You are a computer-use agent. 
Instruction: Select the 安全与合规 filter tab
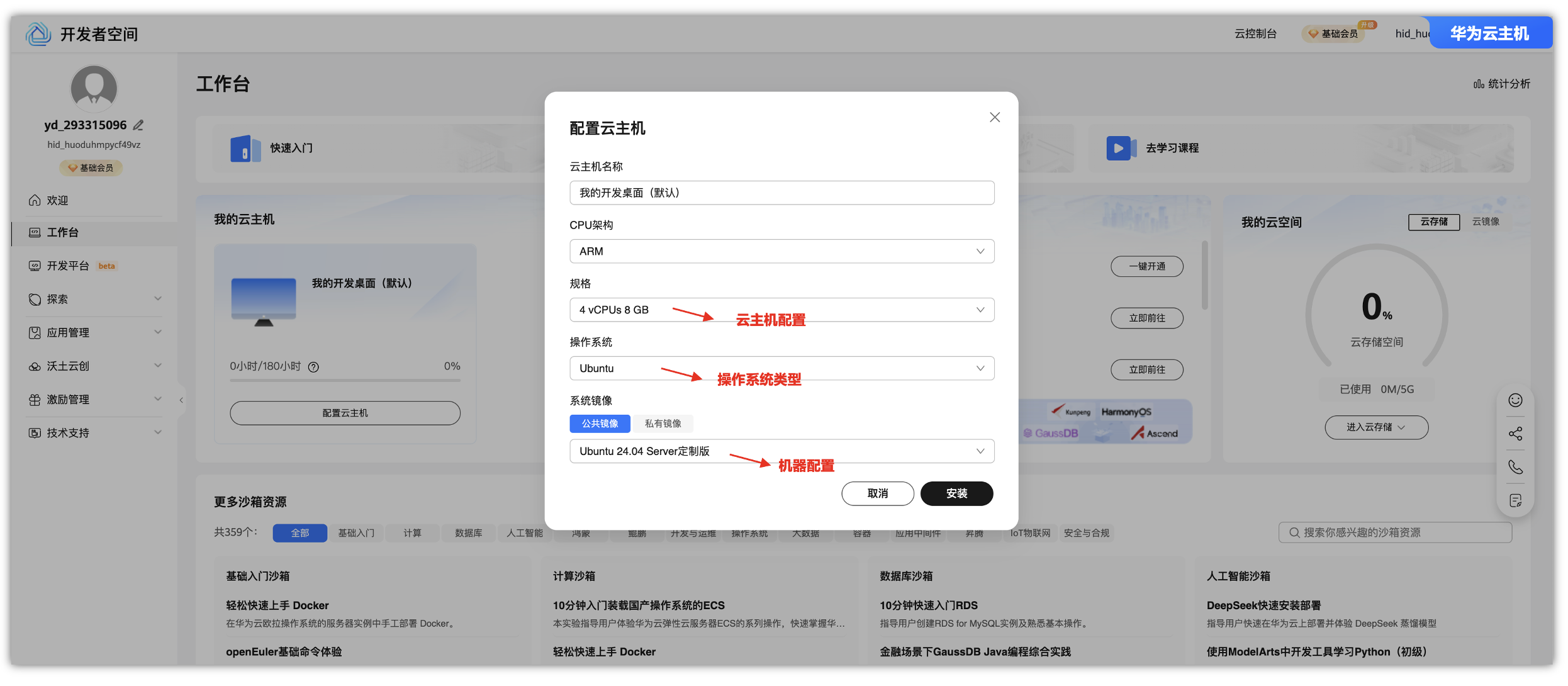coord(1087,533)
